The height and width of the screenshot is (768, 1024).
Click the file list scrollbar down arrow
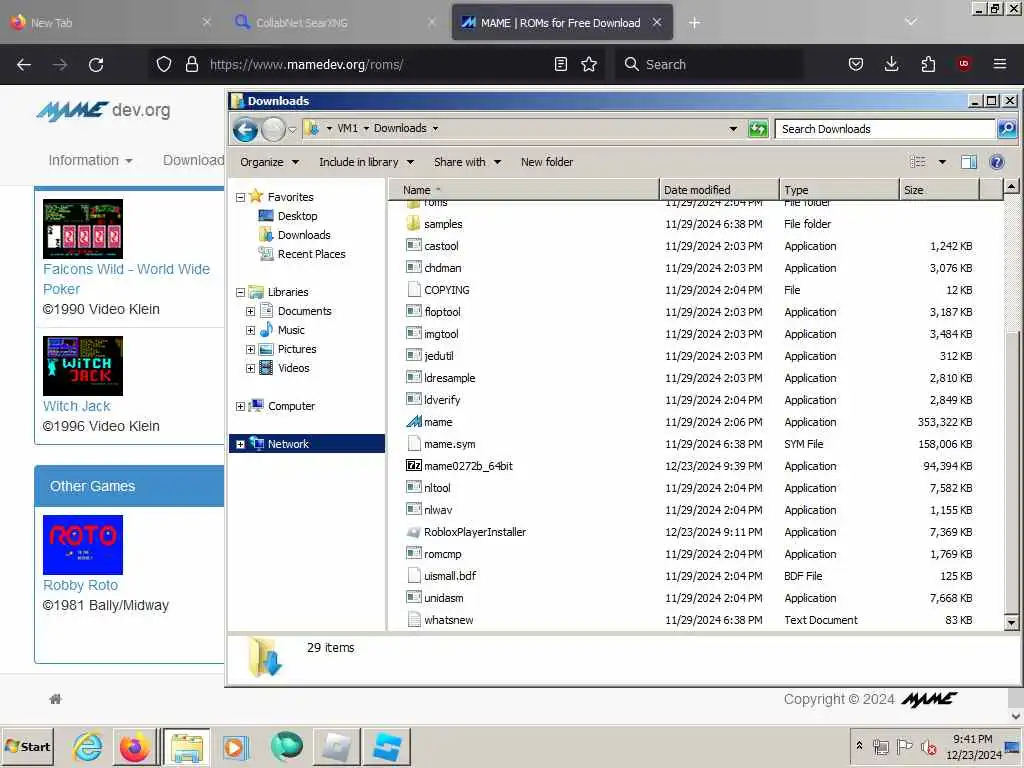[x=1011, y=623]
